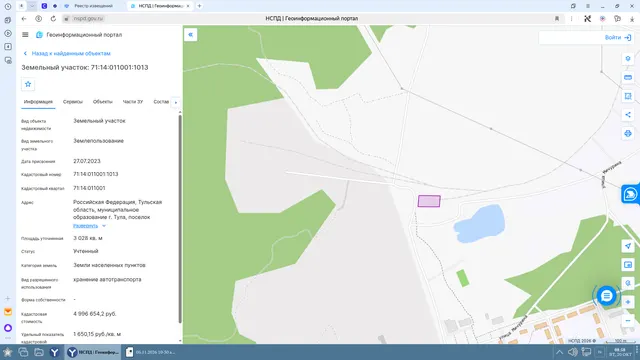Click the highlighted purple land plot
Viewport: 640px width, 360px height.
coord(429,201)
